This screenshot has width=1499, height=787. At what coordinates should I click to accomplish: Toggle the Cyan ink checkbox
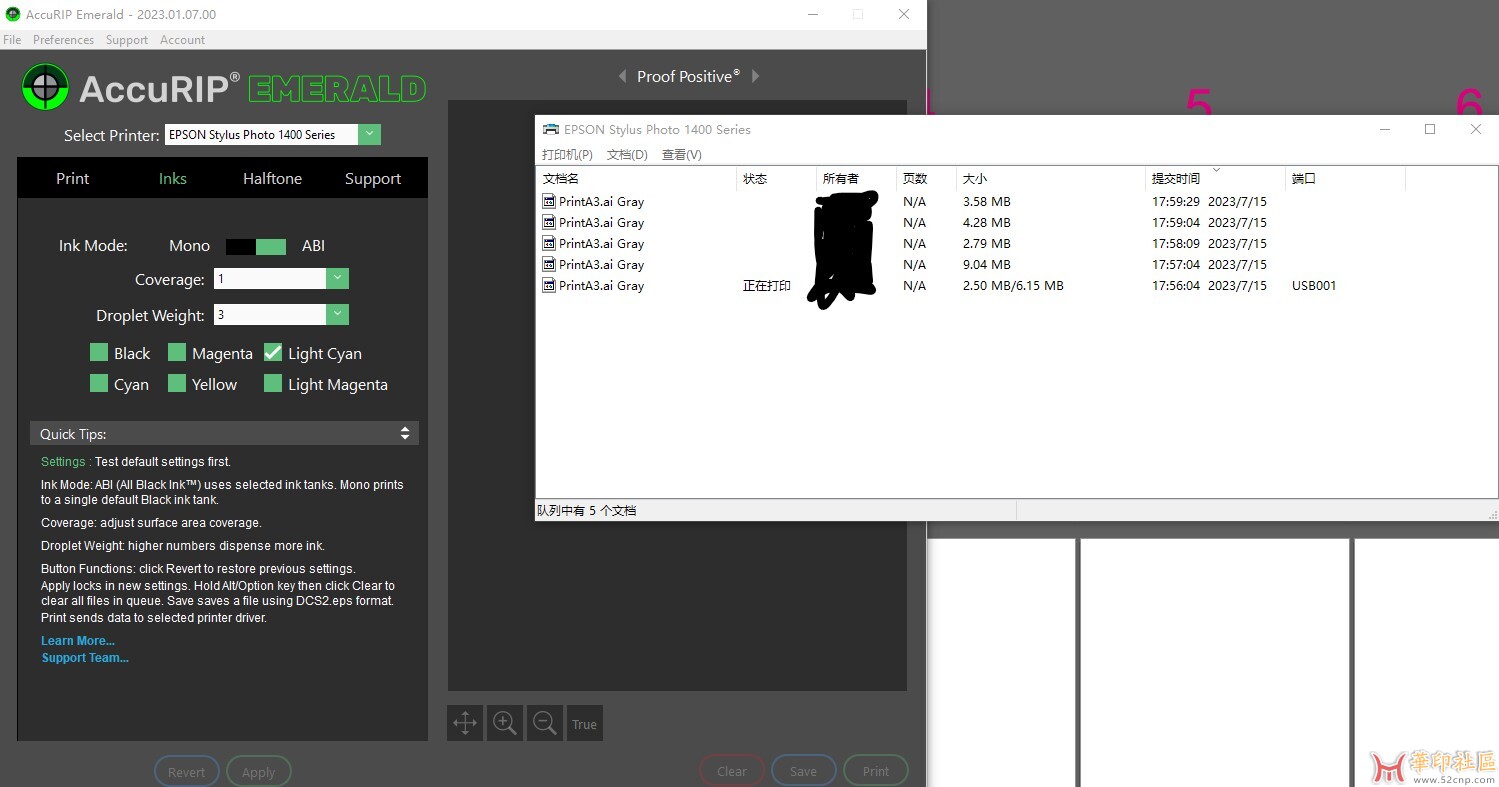pyautogui.click(x=99, y=383)
